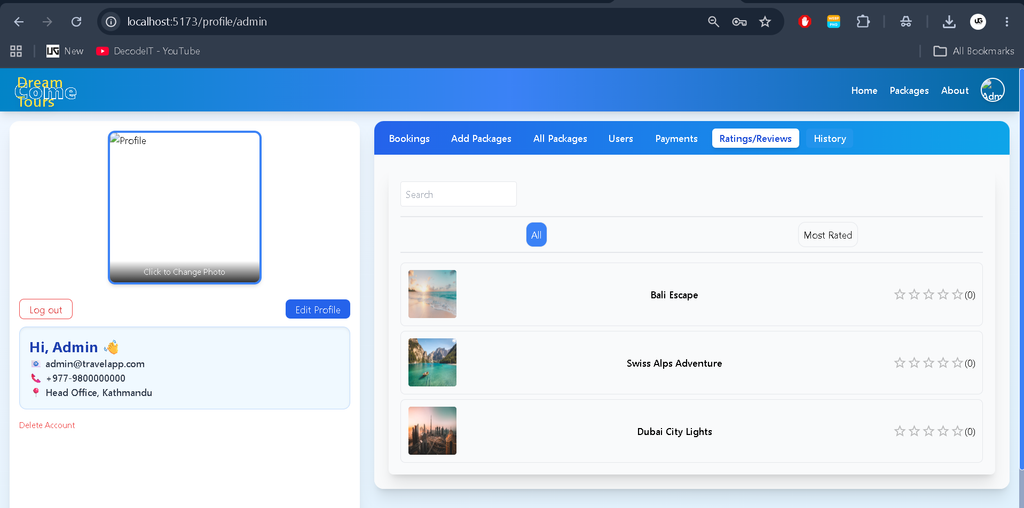Click the Search input field
Screen dimensions: 1024x508
(x=458, y=194)
